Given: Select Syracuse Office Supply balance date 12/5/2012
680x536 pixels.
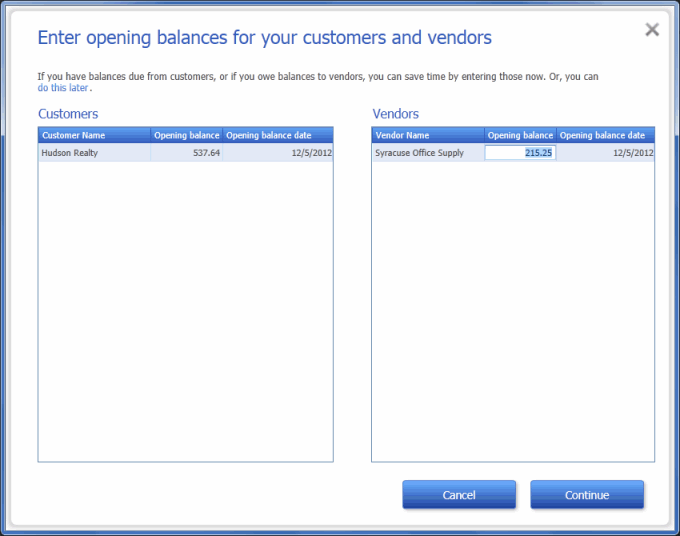Looking at the screenshot, I should (605, 153).
